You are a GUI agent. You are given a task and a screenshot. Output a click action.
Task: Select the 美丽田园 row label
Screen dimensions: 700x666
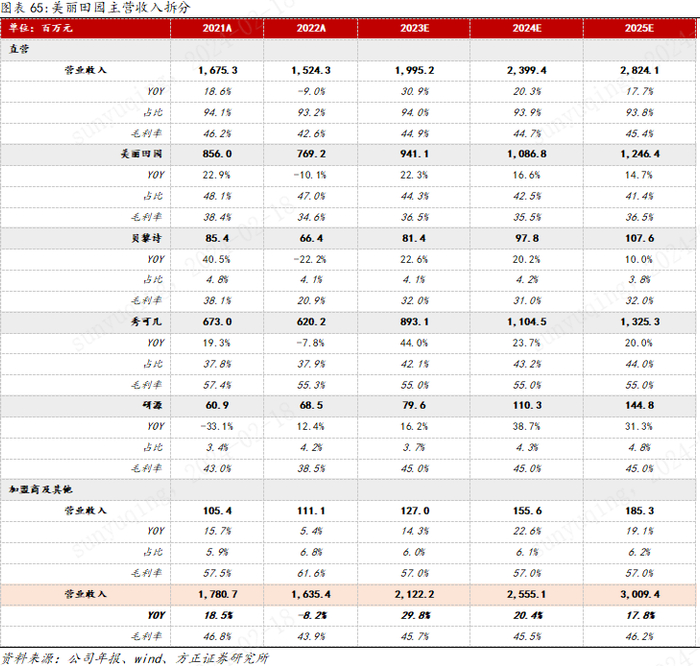coord(141,154)
